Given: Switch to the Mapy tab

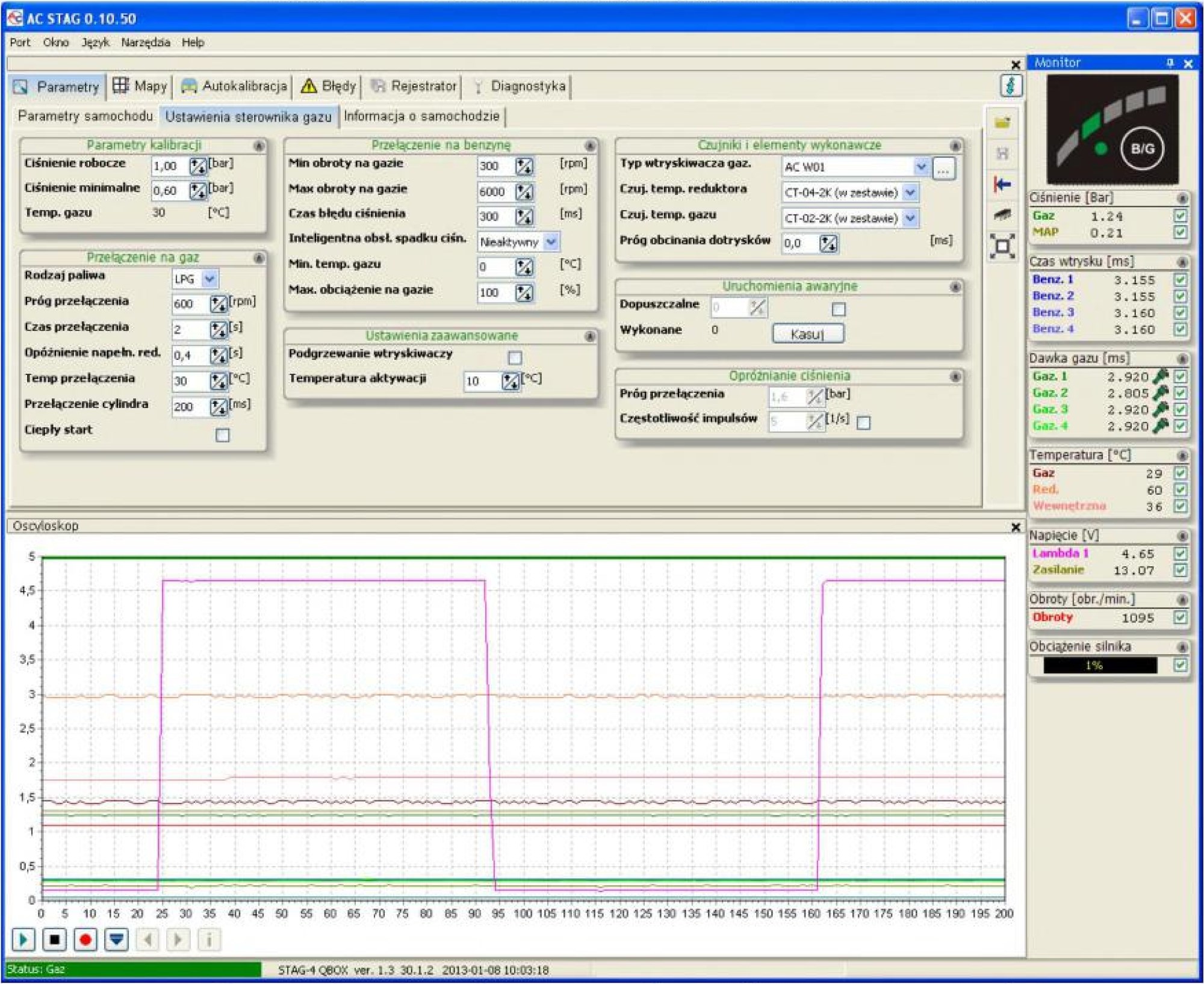Looking at the screenshot, I should point(140,86).
